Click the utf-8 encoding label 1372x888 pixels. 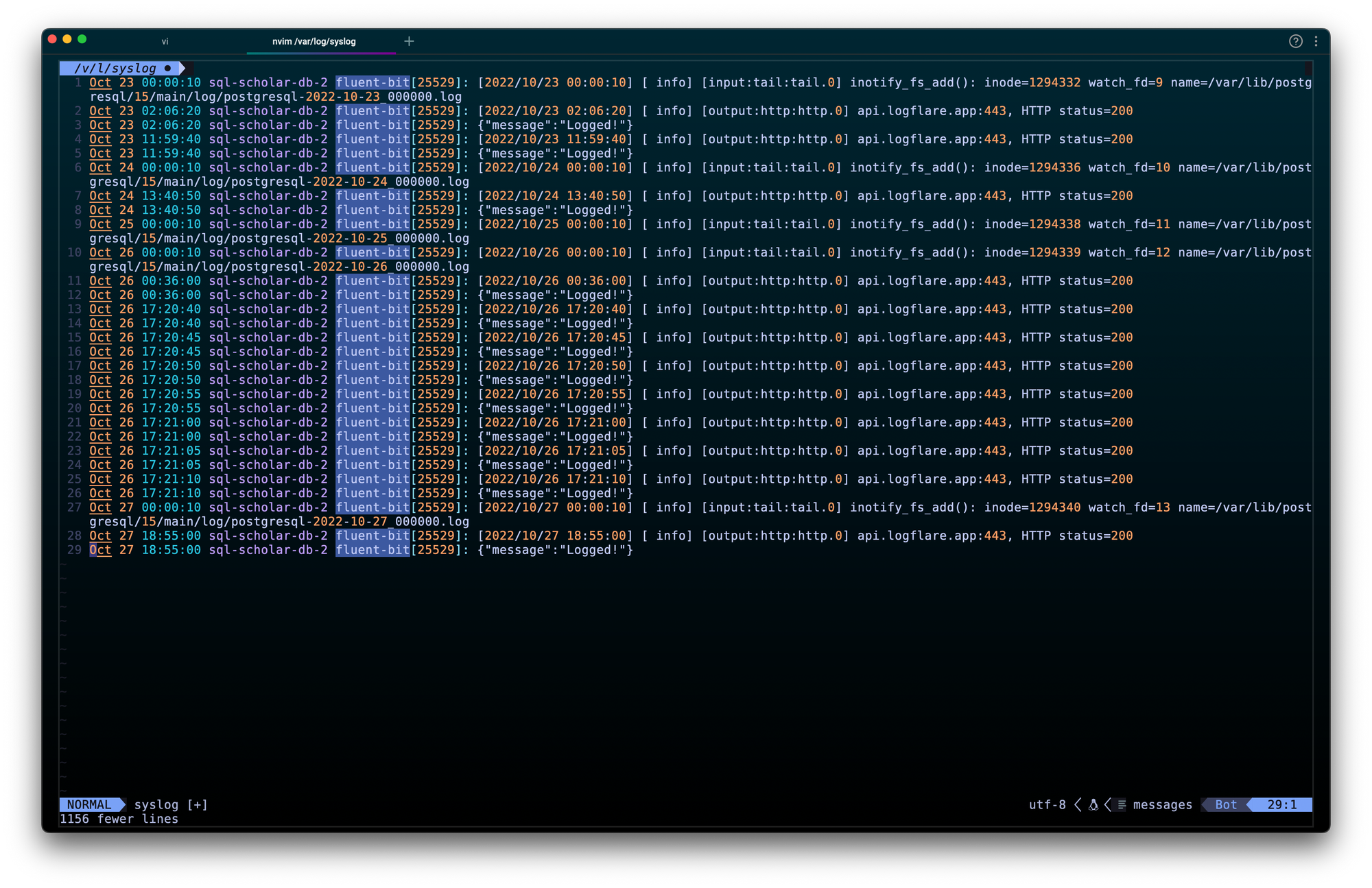point(1047,804)
